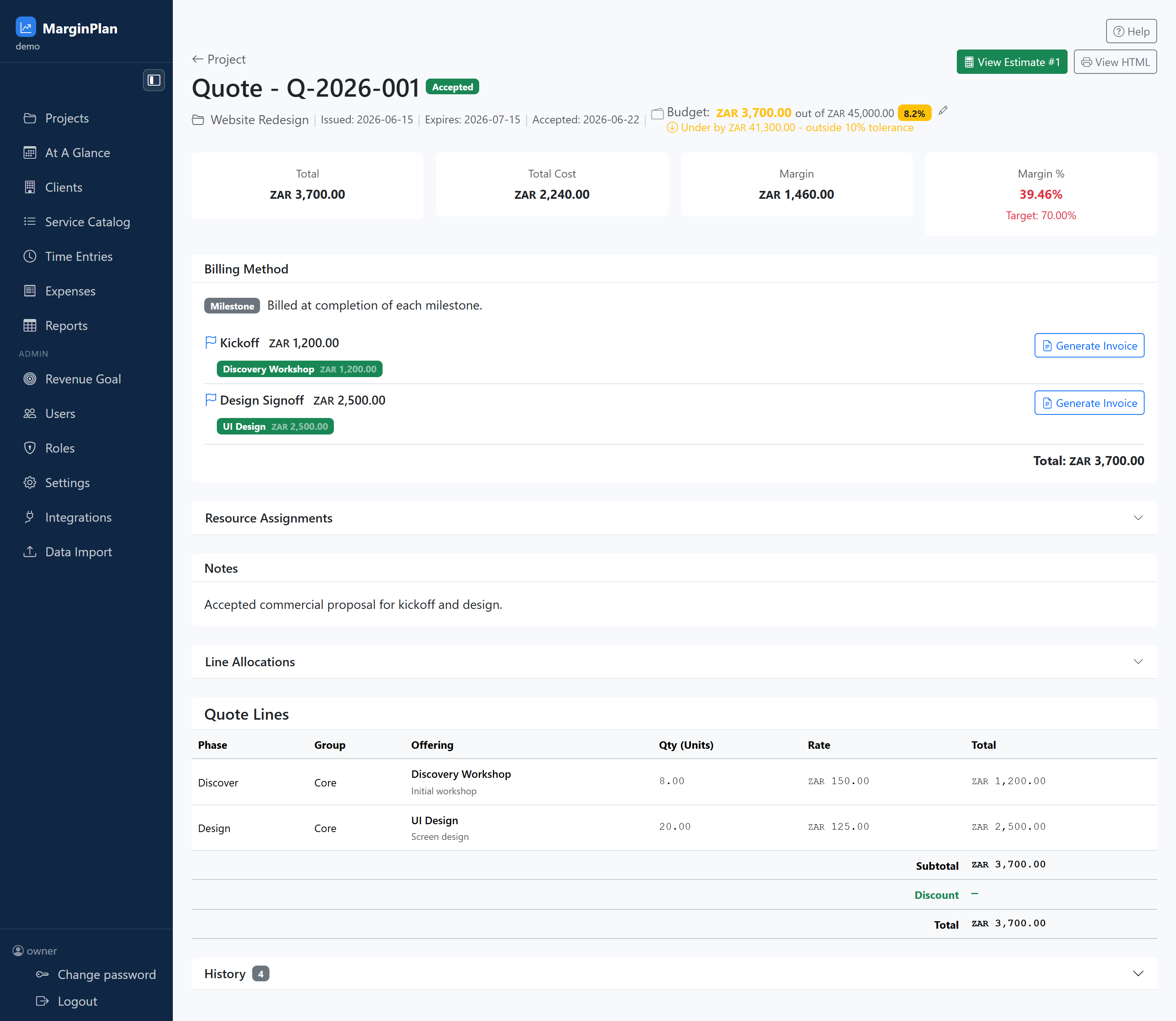Click the Data Import upload icon
Viewport: 1176px width, 1021px height.
click(x=29, y=552)
